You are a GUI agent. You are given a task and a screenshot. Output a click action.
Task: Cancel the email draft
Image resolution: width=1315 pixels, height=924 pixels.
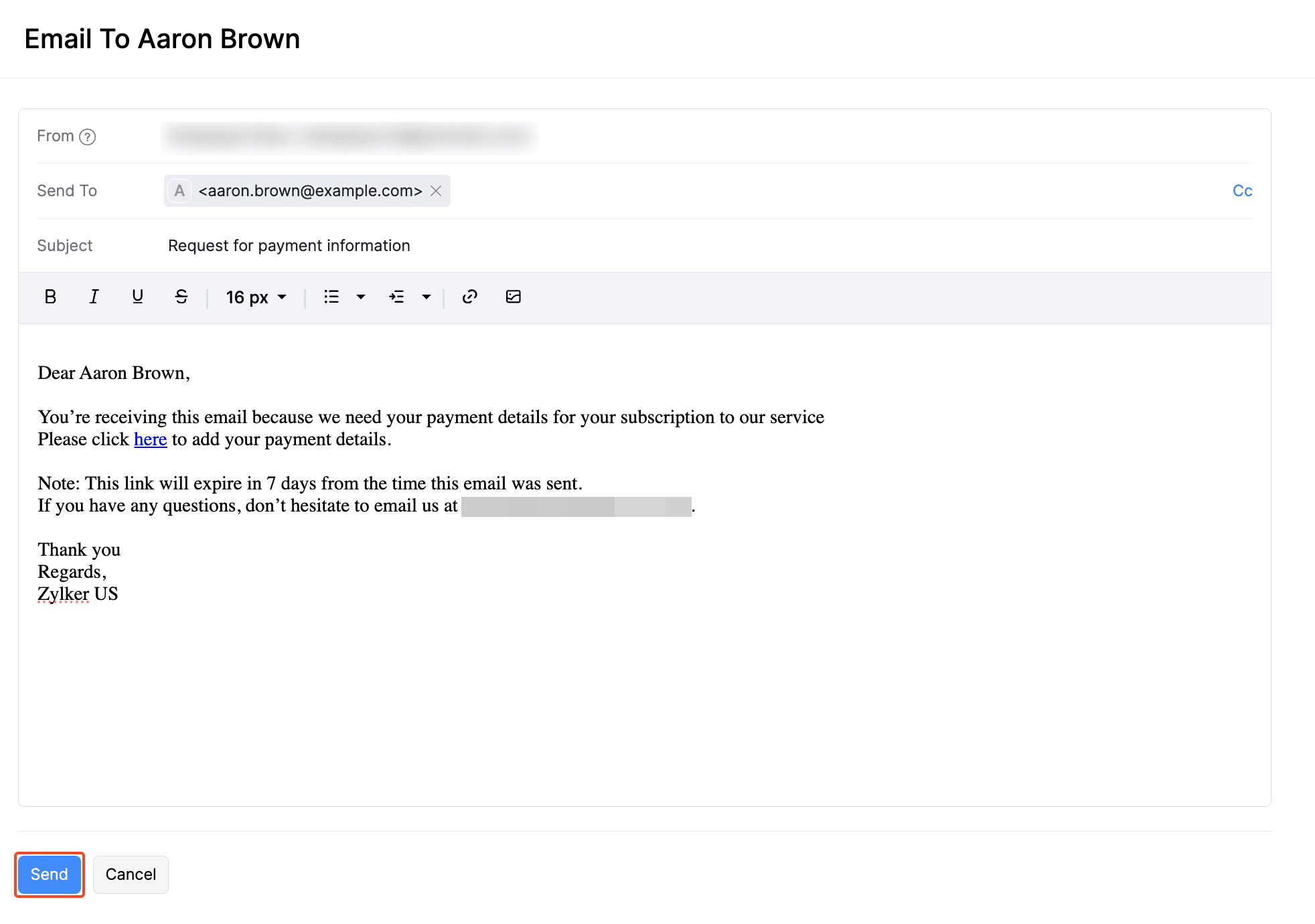point(131,874)
